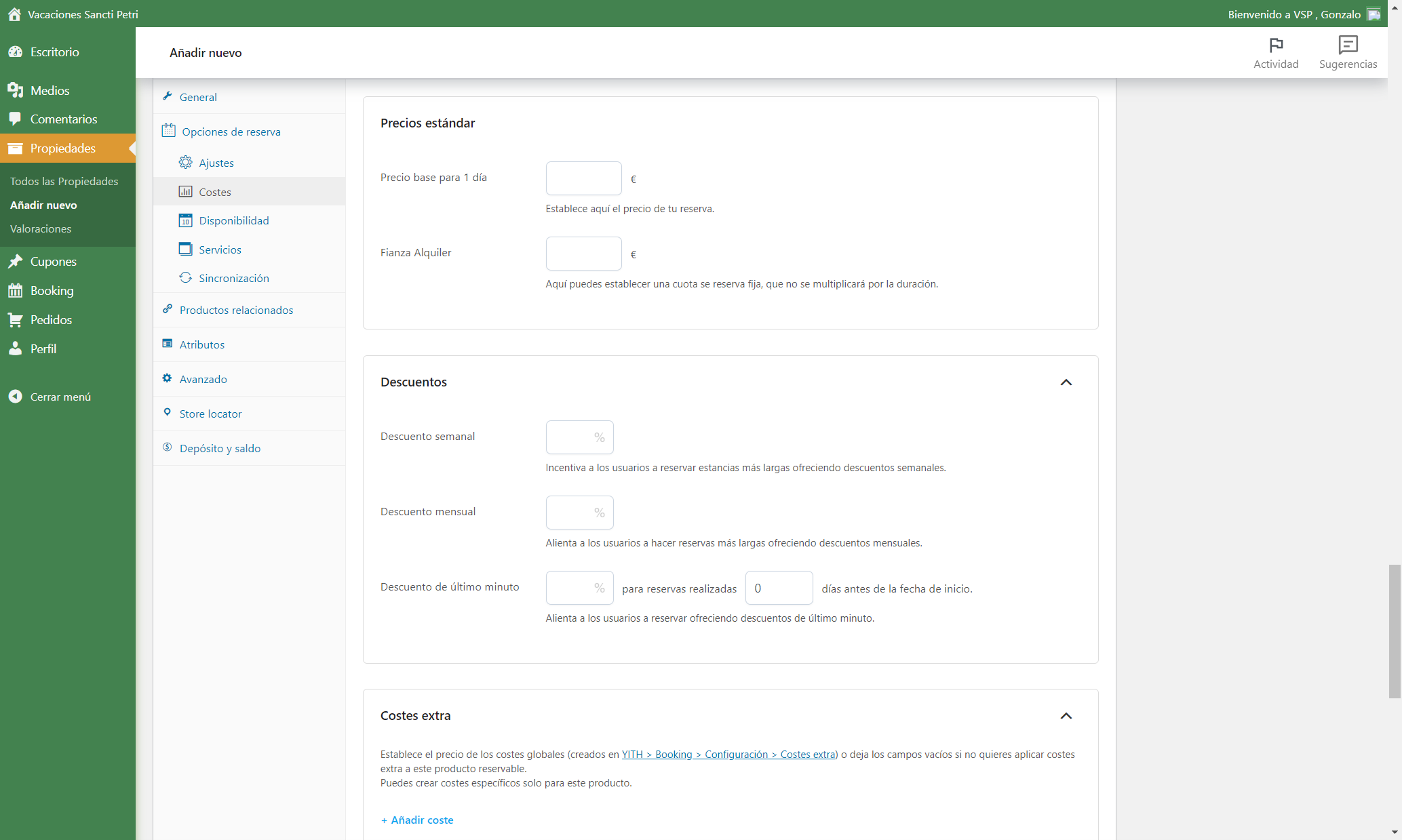Viewport: 1402px width, 840px height.
Task: Click the Descuento mensual percentage field
Action: tap(579, 513)
